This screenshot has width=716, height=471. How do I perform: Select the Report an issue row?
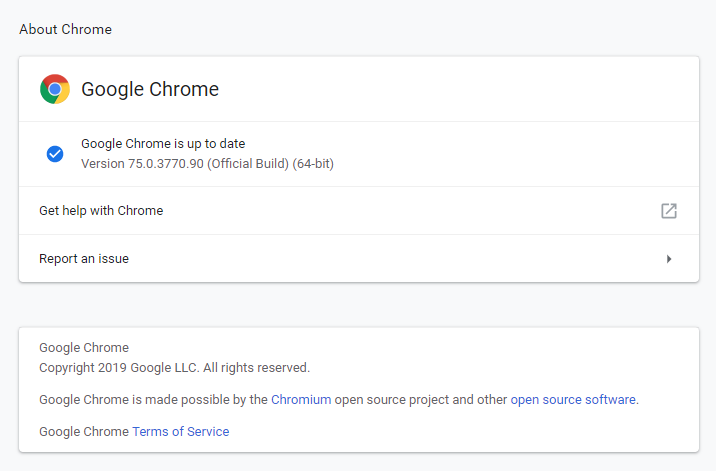359,259
